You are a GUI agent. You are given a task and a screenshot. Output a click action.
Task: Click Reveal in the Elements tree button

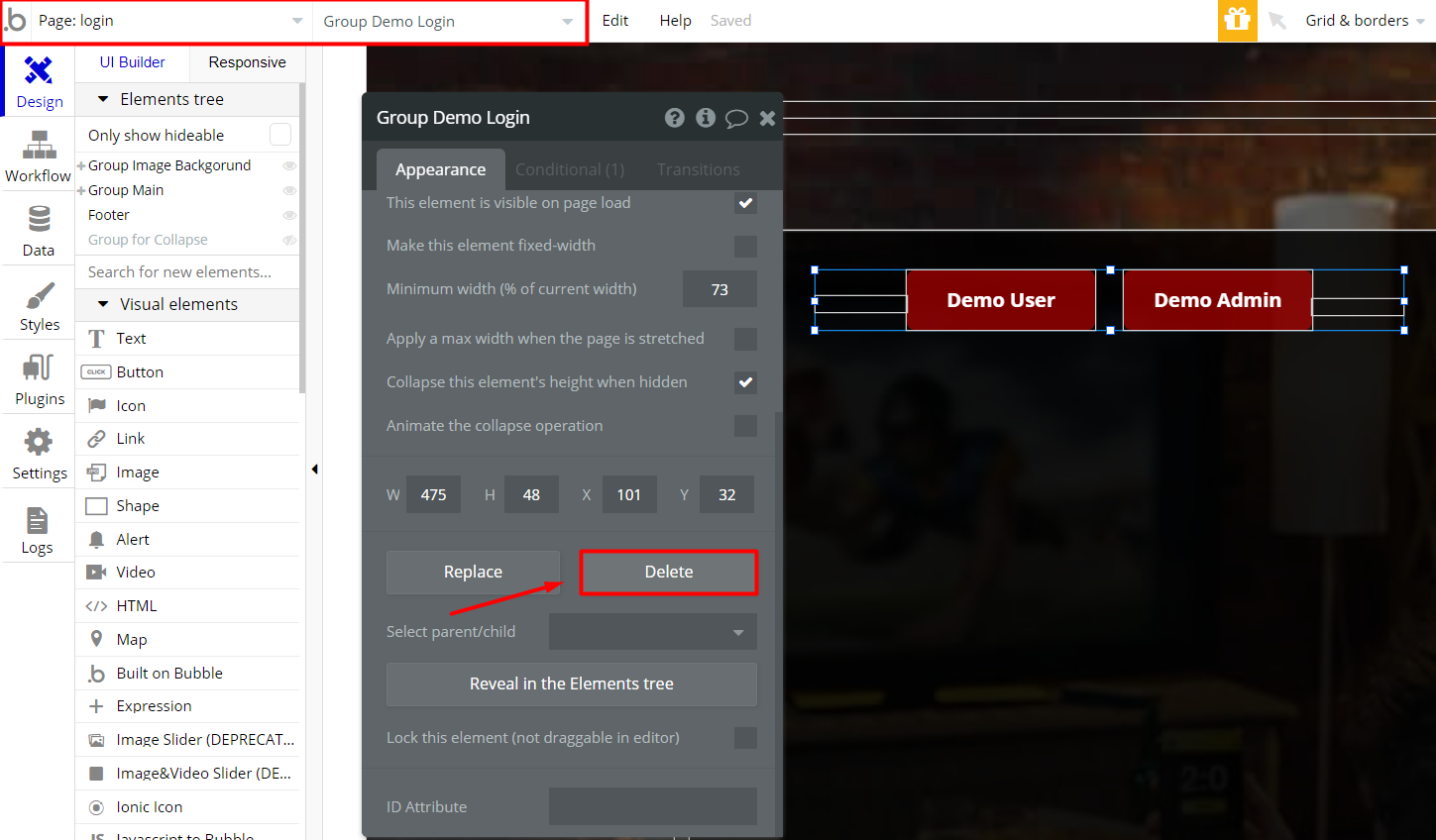click(x=572, y=684)
